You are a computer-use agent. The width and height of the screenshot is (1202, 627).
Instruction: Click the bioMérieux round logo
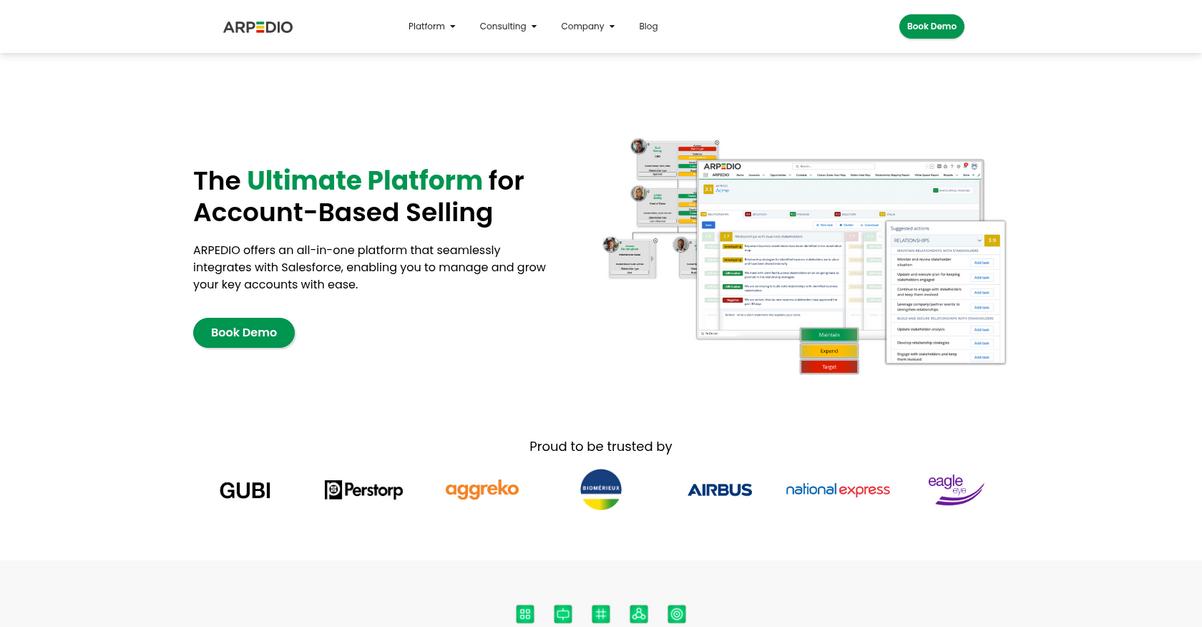click(x=601, y=489)
